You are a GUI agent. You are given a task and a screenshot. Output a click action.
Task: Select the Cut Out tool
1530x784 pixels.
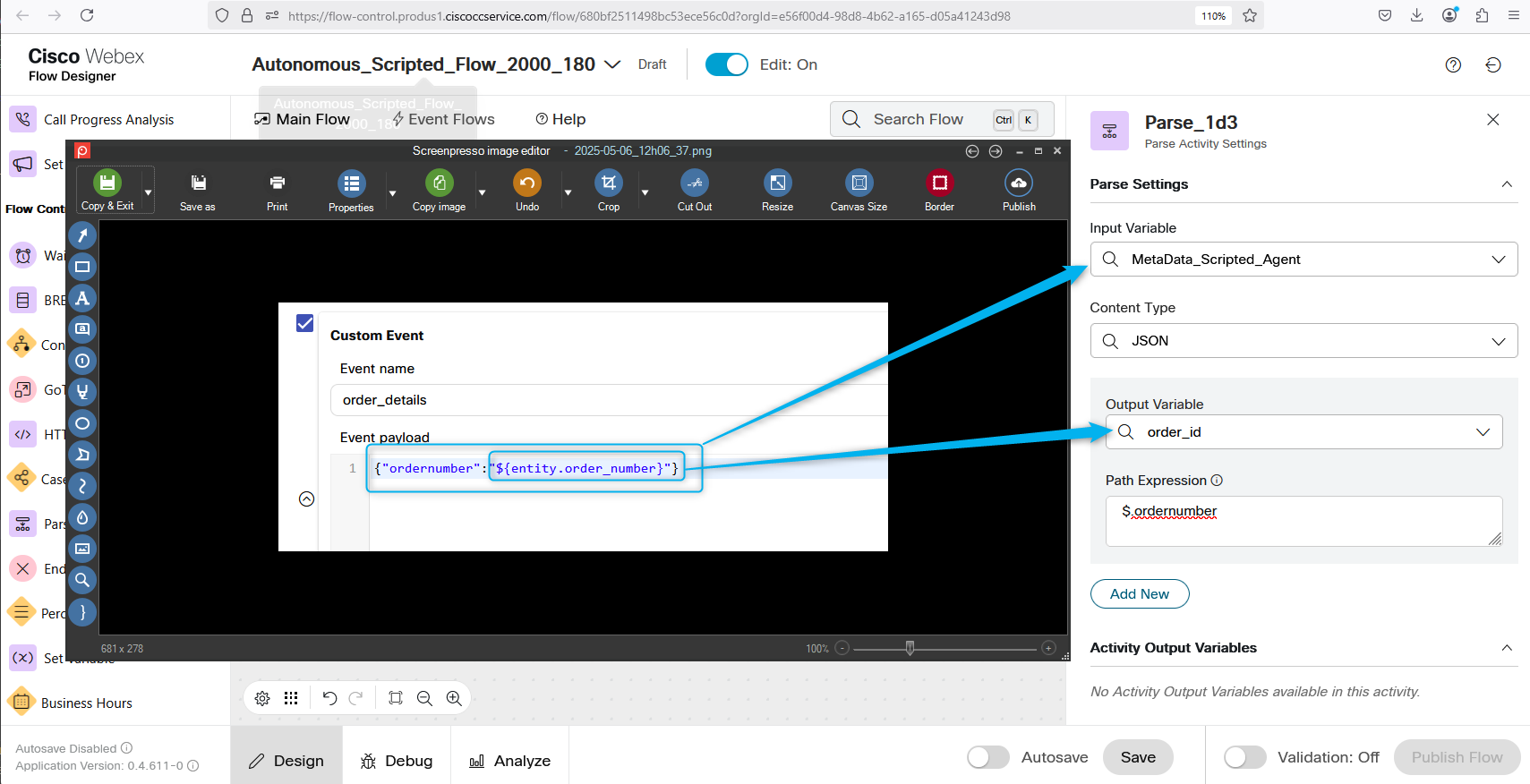(694, 183)
